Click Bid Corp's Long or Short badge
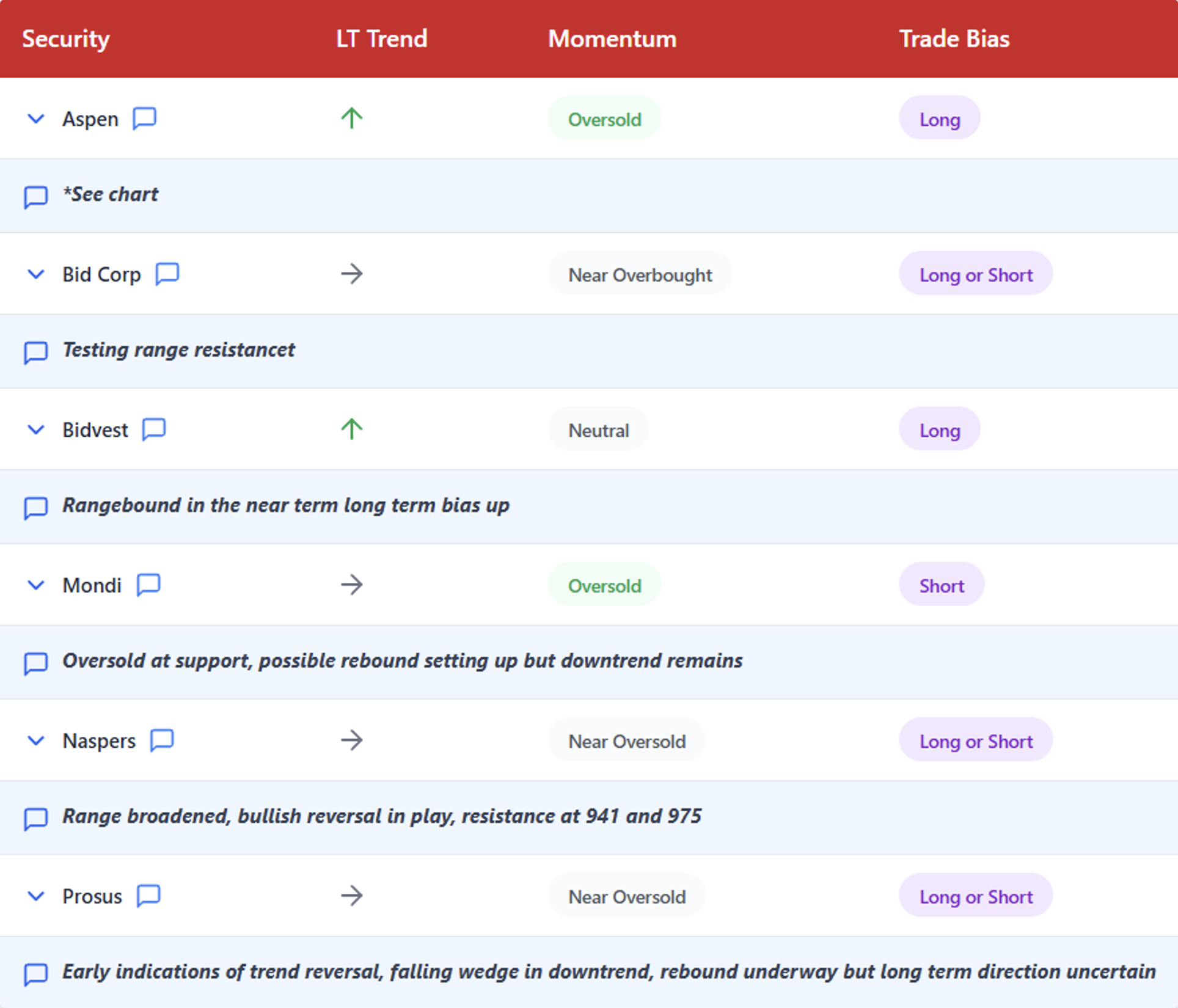 [x=976, y=274]
